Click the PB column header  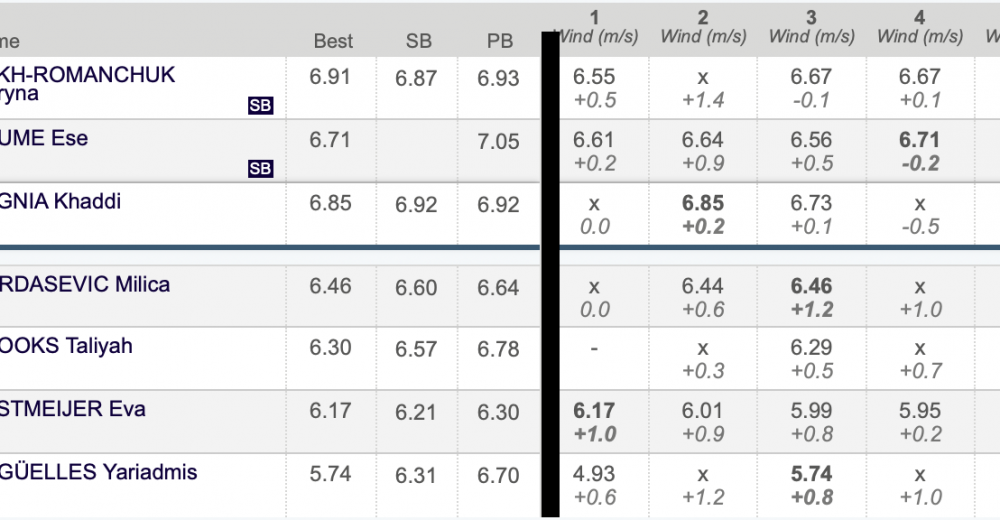pyautogui.click(x=499, y=41)
